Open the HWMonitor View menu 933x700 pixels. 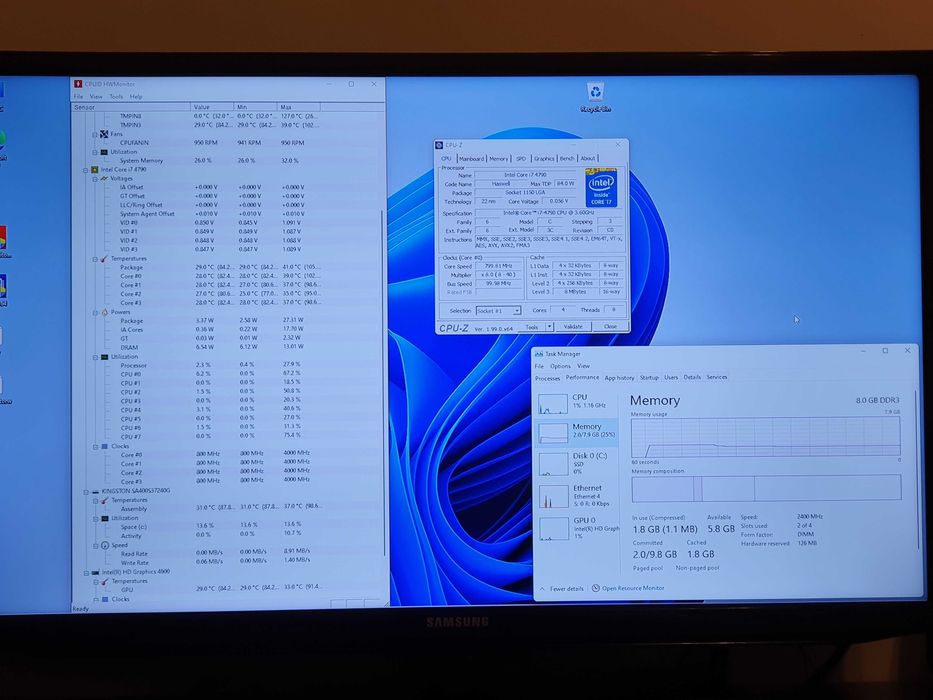tap(96, 96)
